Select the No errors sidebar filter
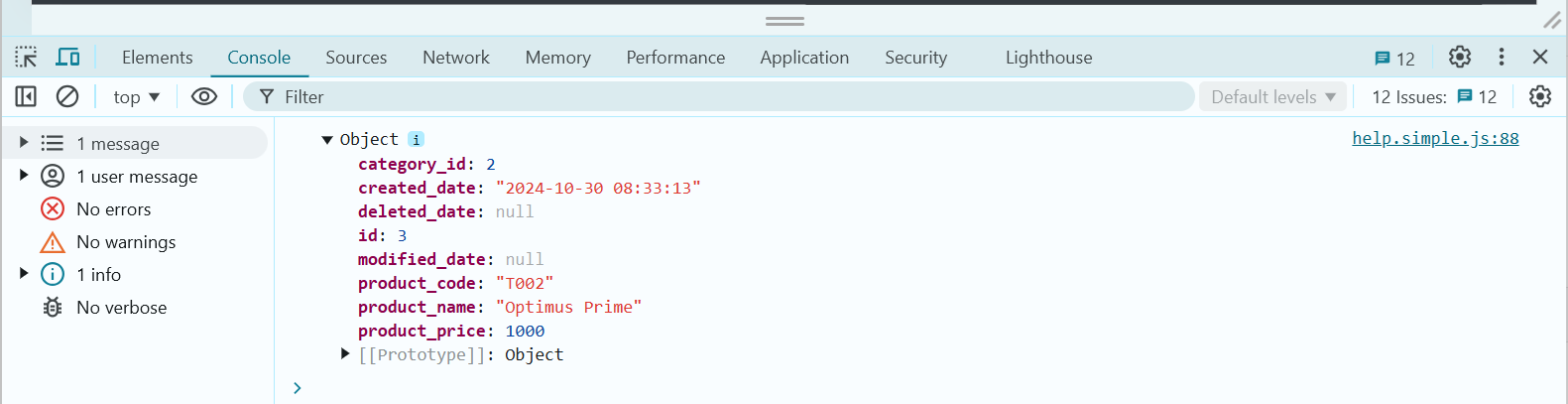Image resolution: width=1568 pixels, height=404 pixels. tap(113, 209)
